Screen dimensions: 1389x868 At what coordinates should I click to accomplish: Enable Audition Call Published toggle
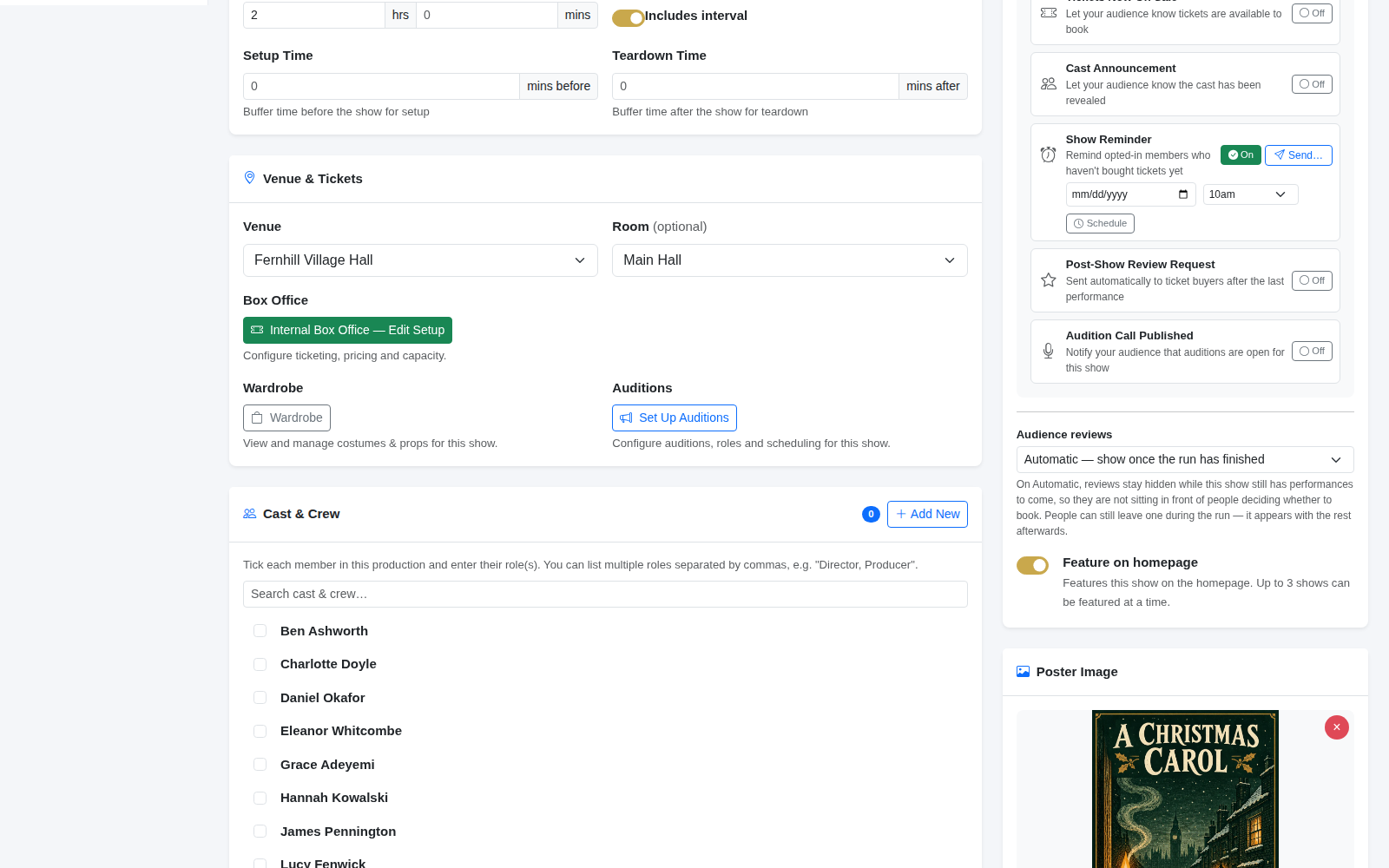tap(1312, 351)
